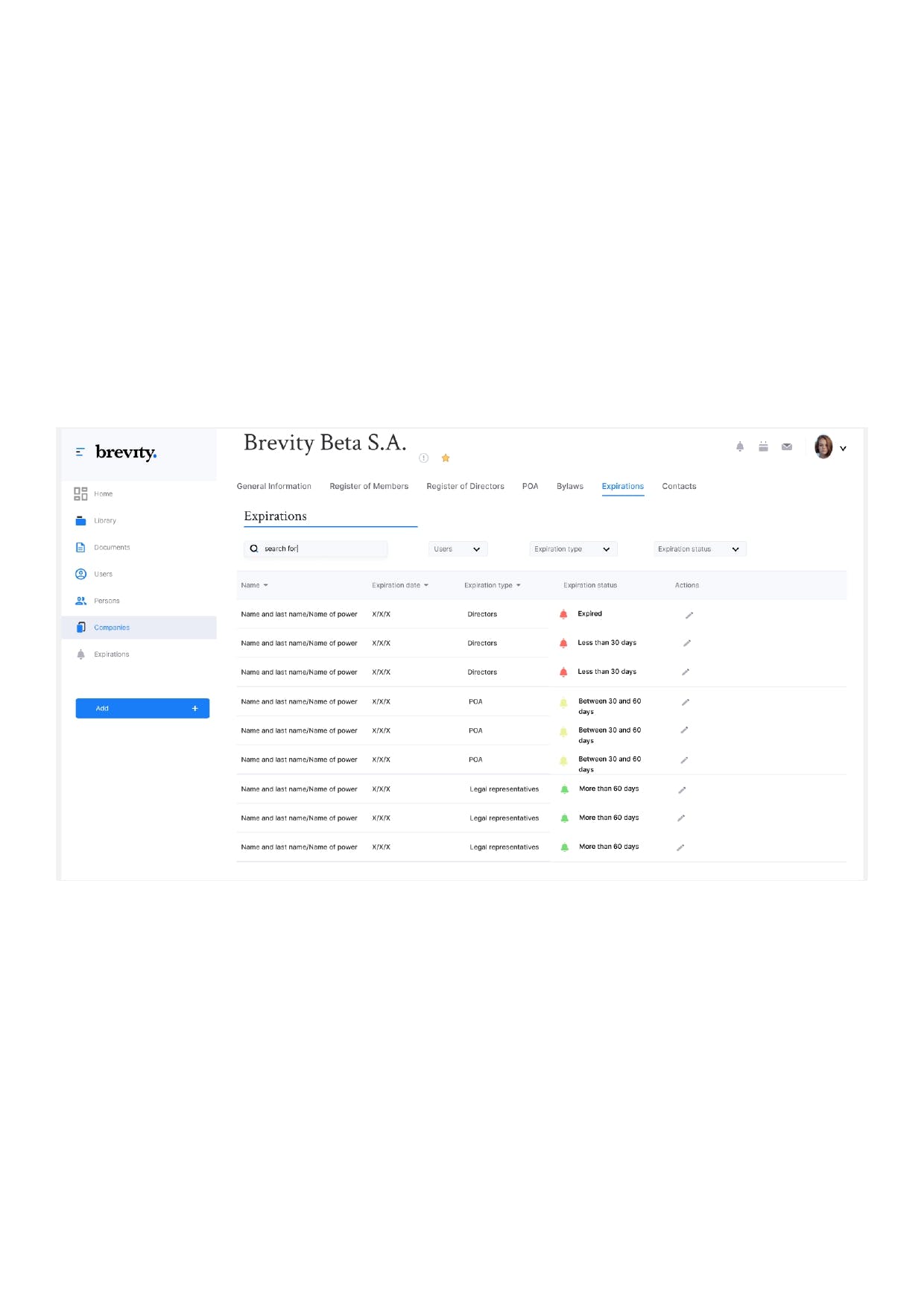Open Home from the sidebar
The image size is (924, 1308).
104,493
